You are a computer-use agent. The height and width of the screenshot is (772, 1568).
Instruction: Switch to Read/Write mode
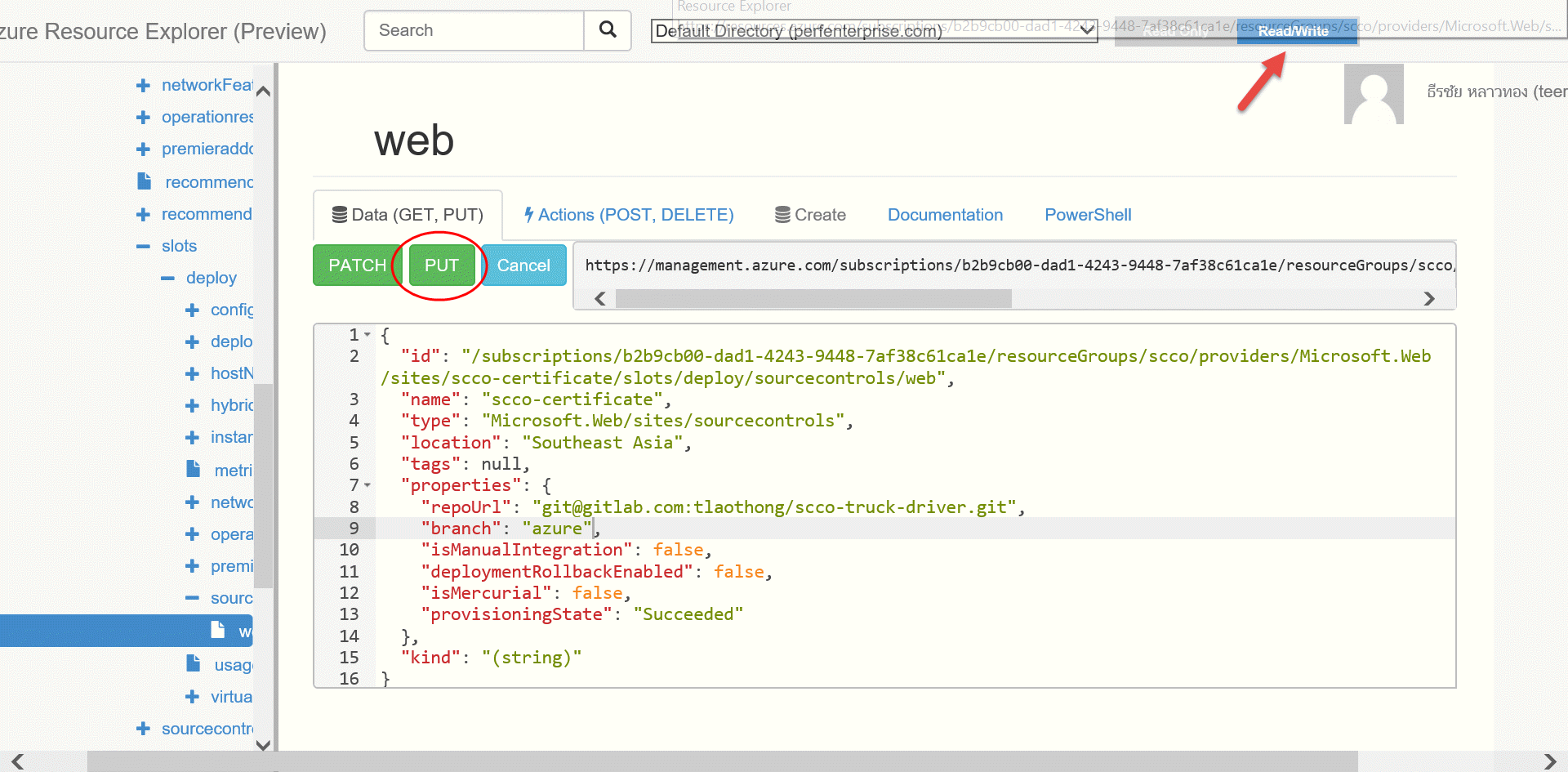1295,31
